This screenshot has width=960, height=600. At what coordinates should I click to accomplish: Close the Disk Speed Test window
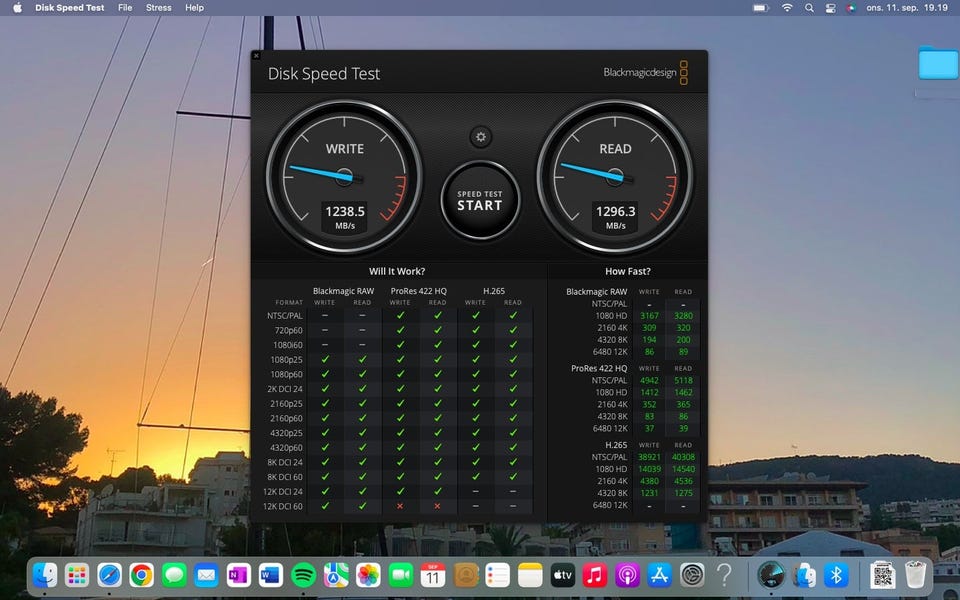click(256, 56)
